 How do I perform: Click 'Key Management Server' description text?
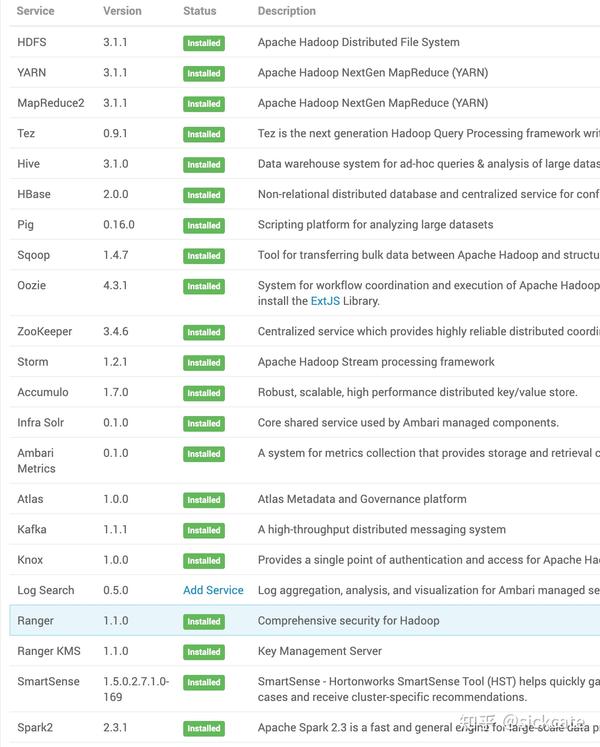point(320,651)
